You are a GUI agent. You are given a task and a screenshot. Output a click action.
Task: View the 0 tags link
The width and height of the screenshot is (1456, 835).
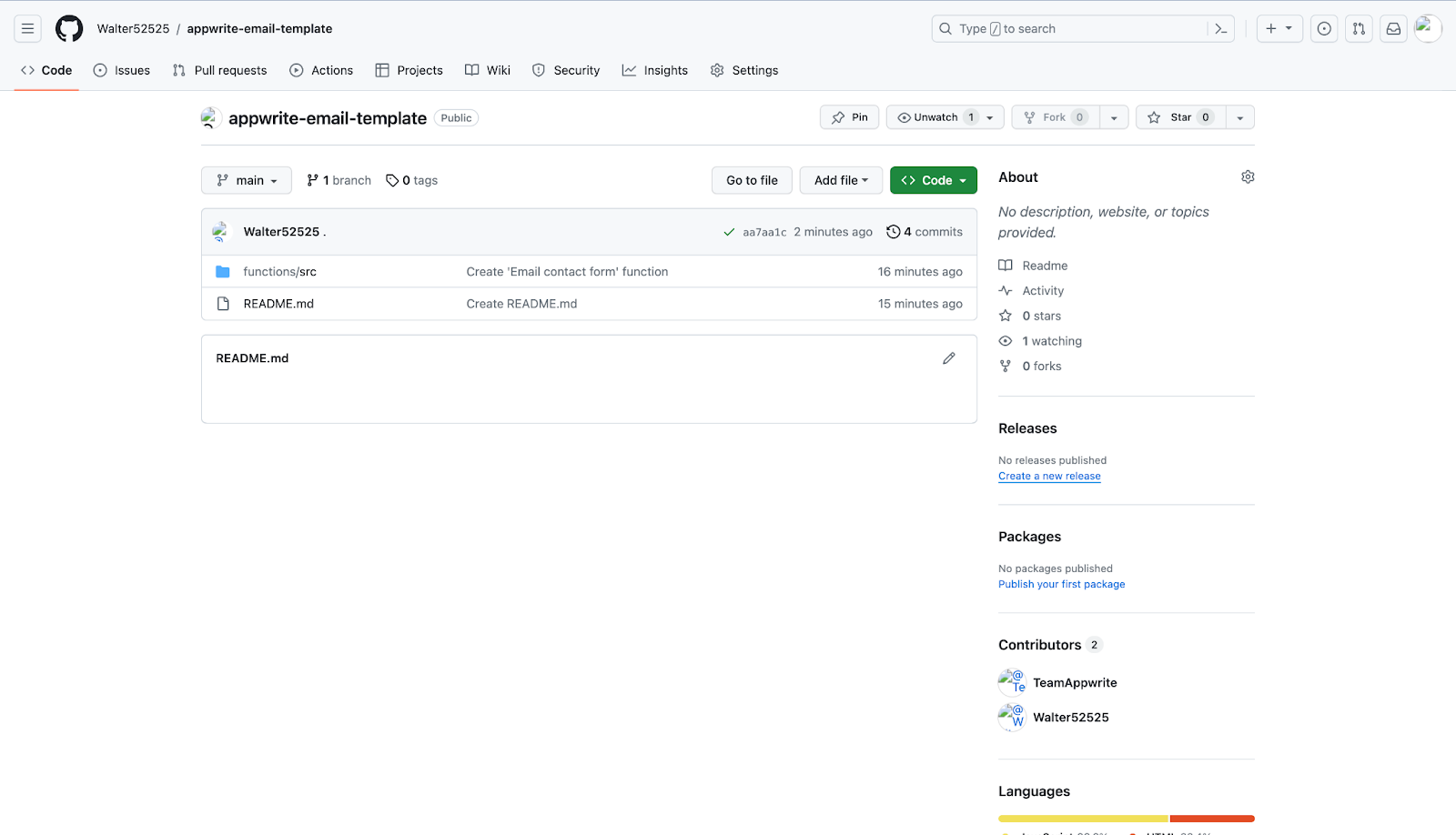[411, 180]
